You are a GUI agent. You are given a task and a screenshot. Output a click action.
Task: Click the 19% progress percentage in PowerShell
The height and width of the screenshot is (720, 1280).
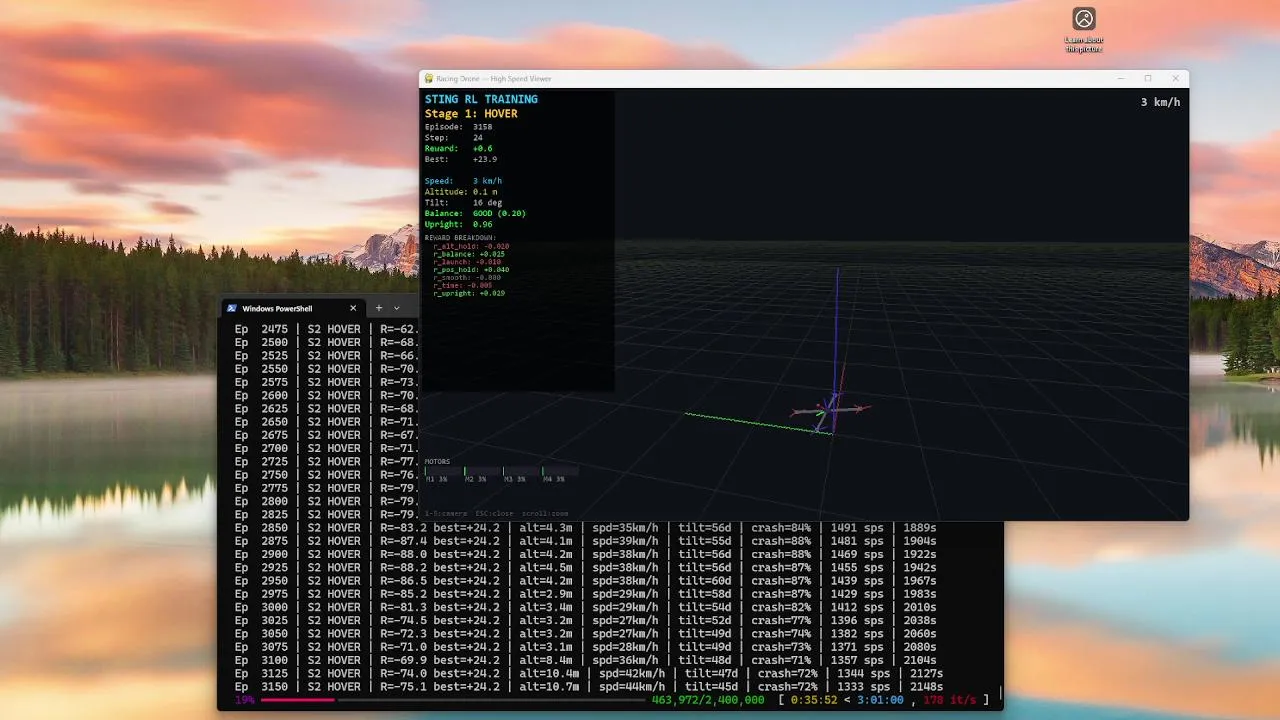click(x=244, y=700)
